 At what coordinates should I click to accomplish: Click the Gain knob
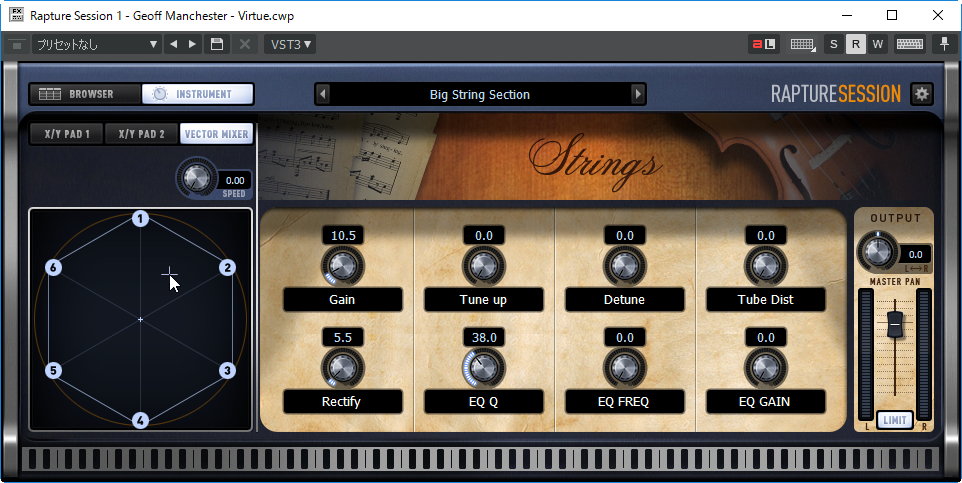click(342, 266)
